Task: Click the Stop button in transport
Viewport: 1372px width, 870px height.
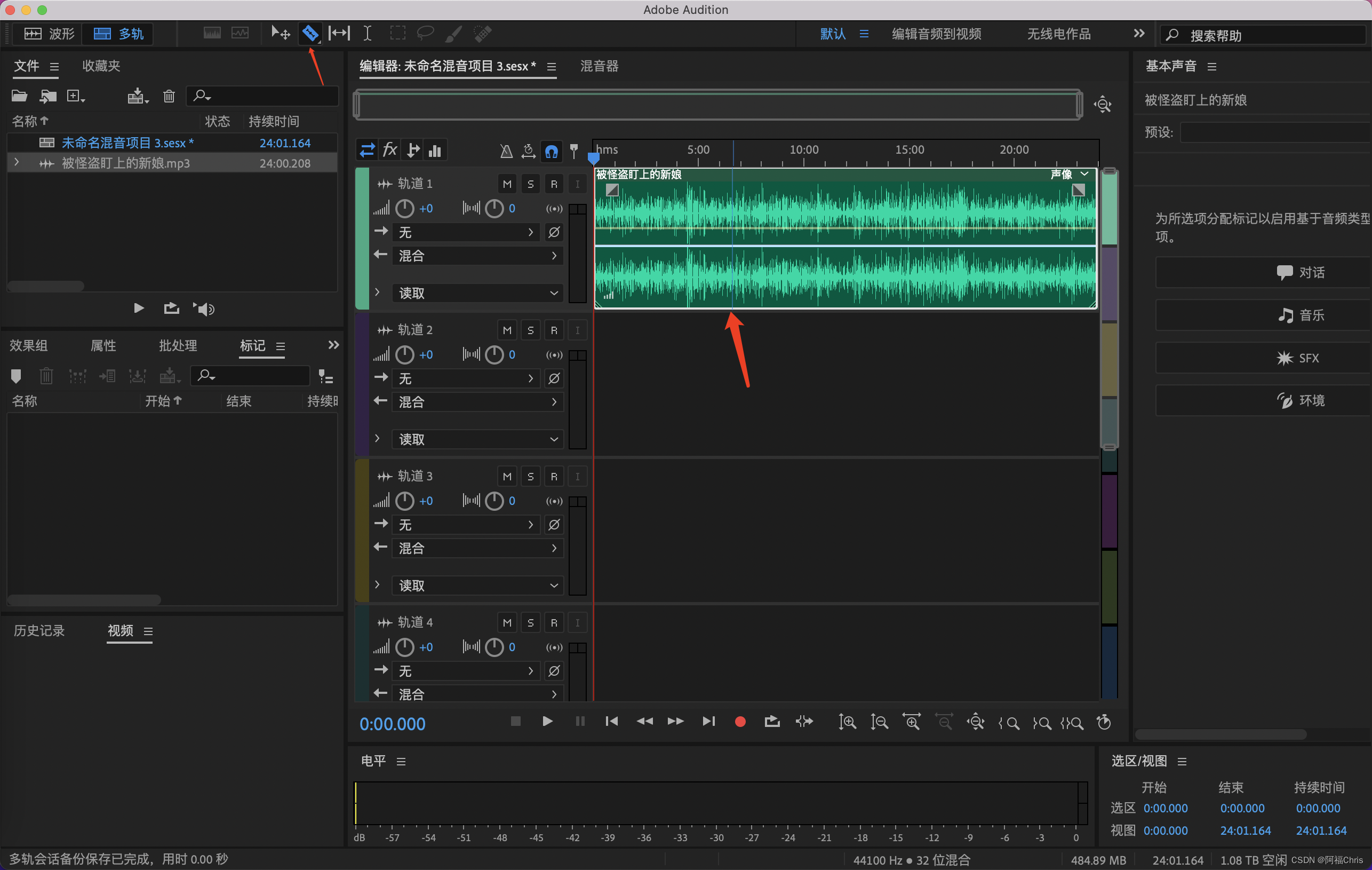Action: click(x=516, y=721)
